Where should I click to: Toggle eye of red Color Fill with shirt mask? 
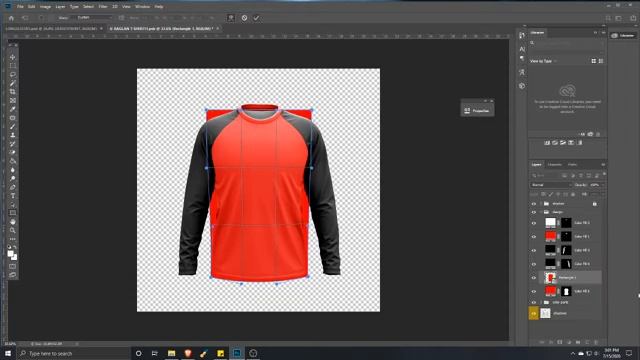click(533, 291)
